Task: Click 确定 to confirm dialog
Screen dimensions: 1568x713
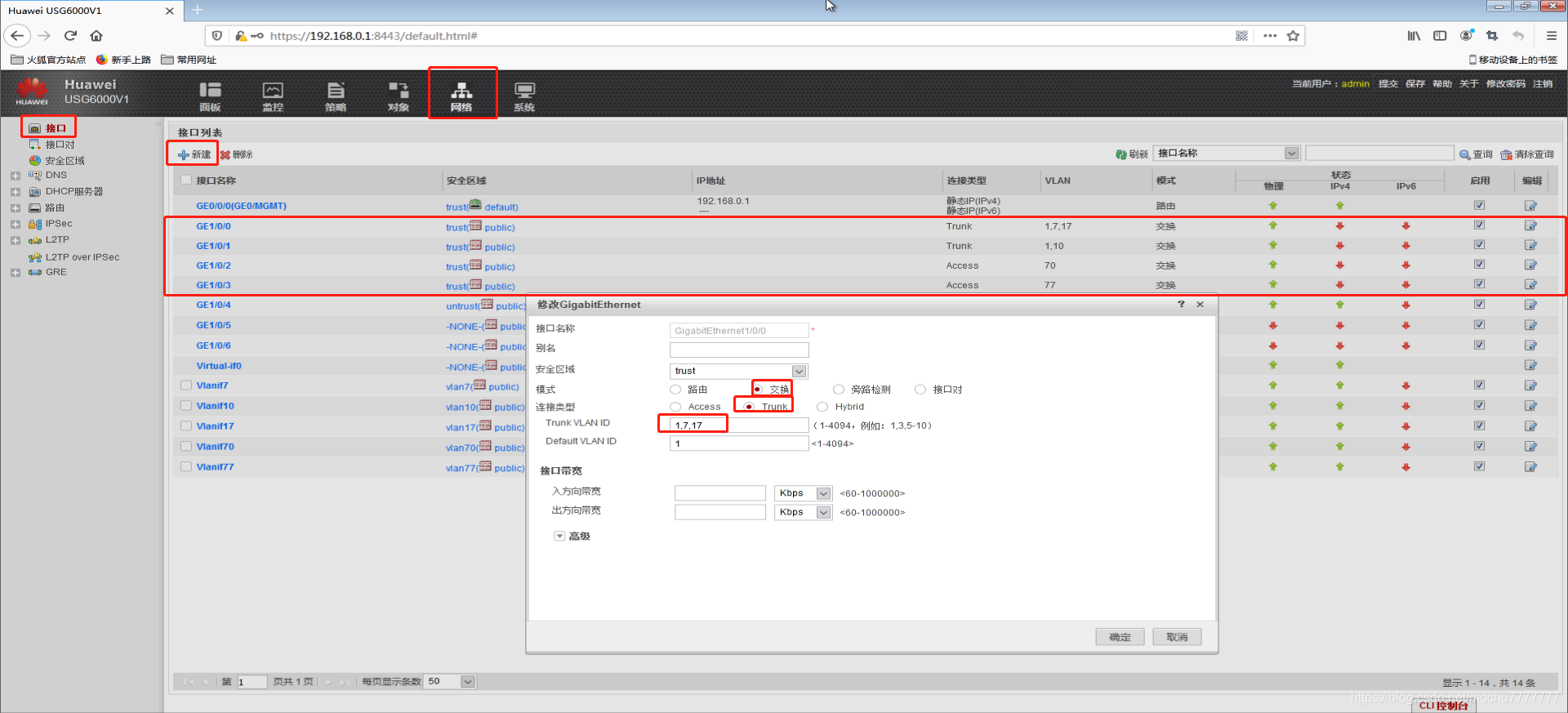Action: click(1120, 637)
